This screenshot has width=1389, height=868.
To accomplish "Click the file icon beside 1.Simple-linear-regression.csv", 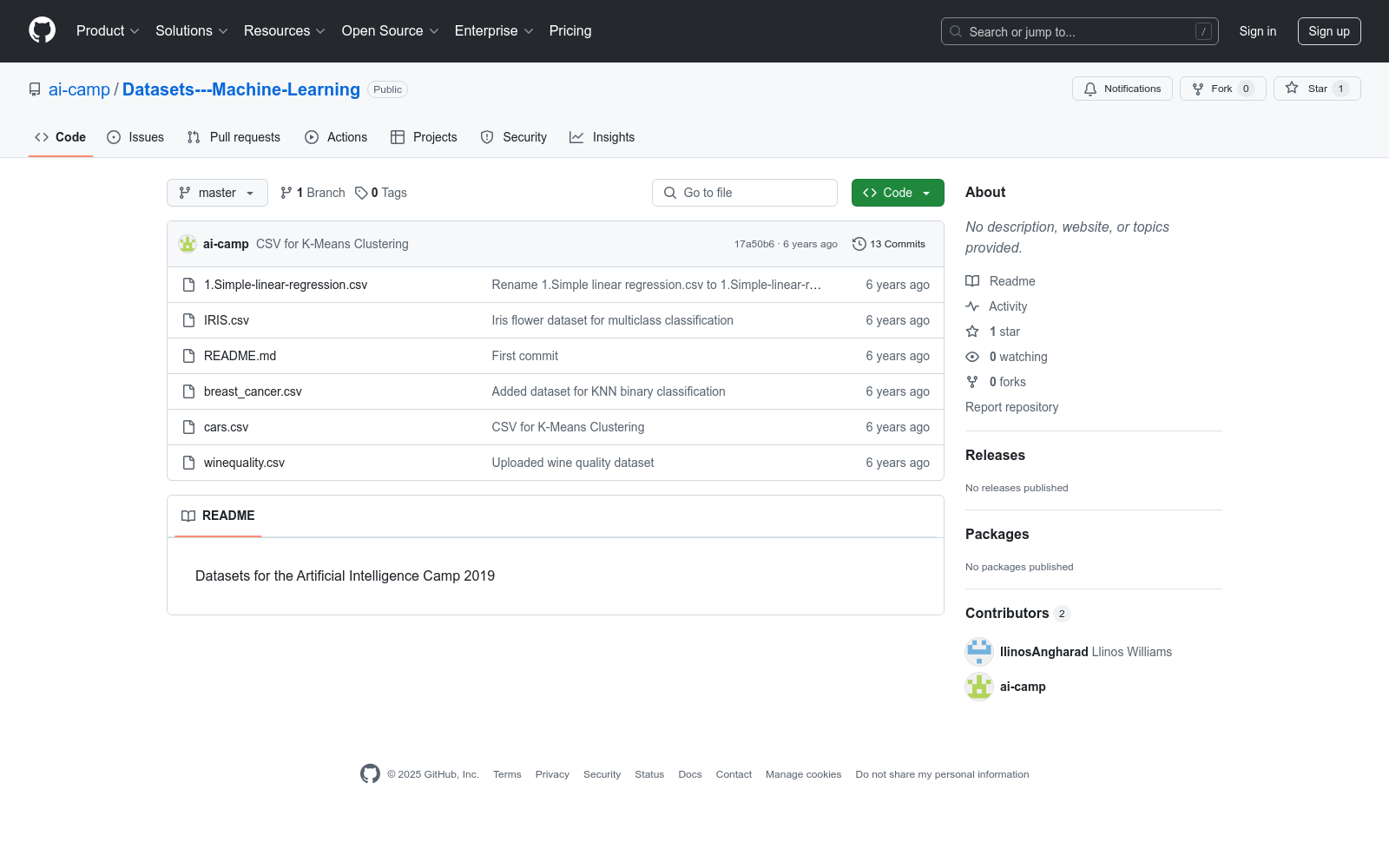I will 188,285.
